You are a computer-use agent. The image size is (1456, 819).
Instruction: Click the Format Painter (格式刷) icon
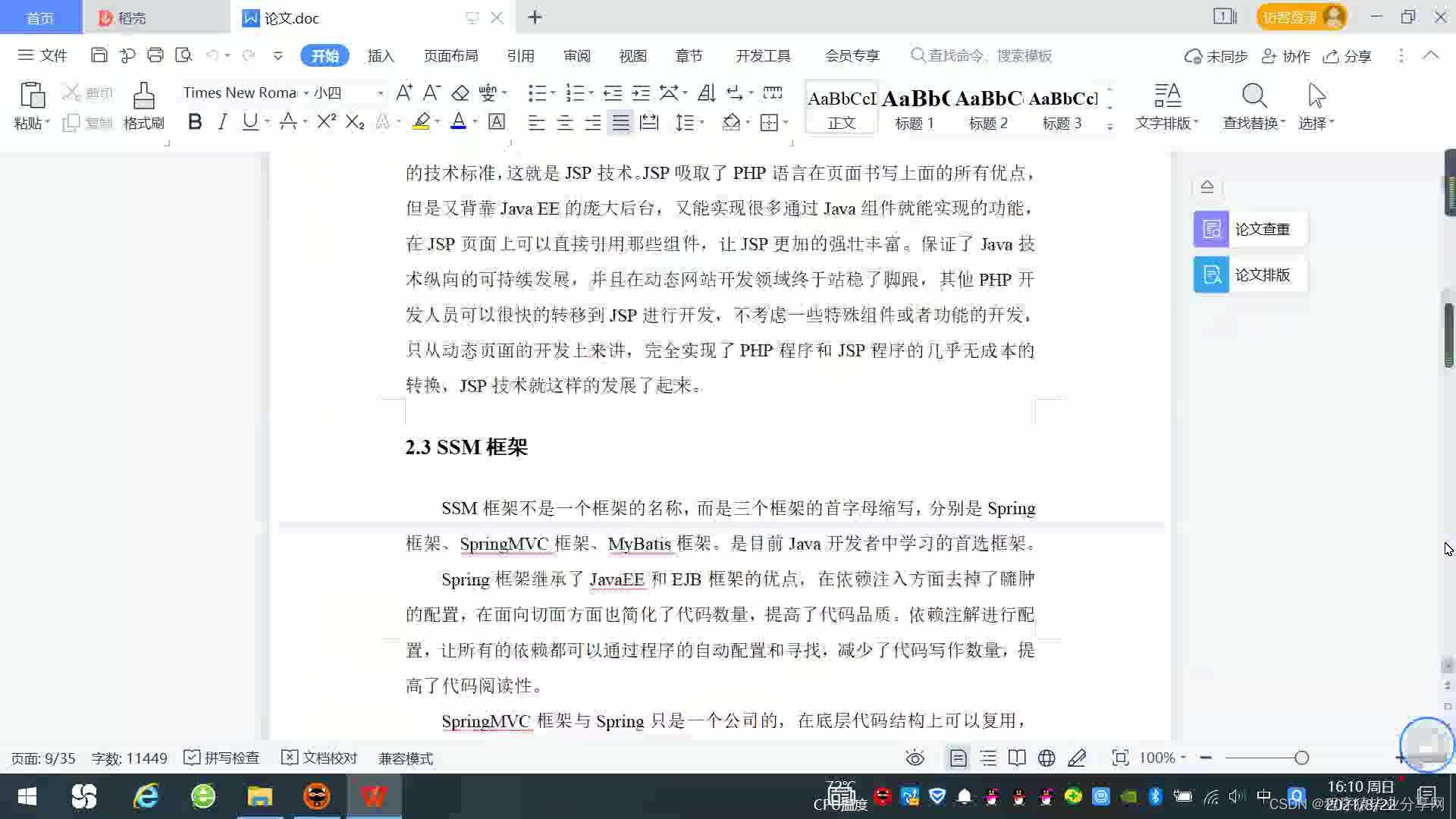(x=143, y=97)
